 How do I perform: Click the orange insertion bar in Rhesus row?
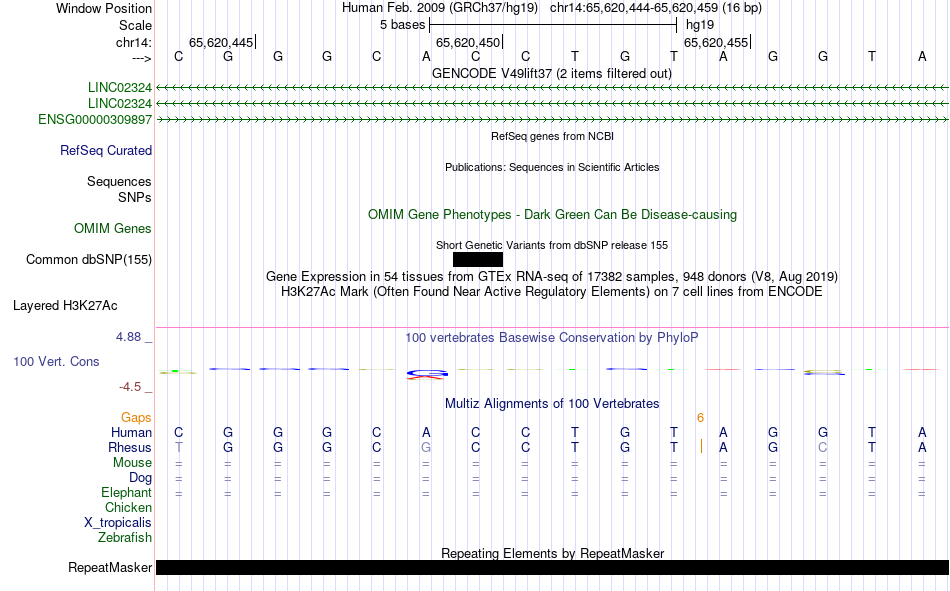701,447
